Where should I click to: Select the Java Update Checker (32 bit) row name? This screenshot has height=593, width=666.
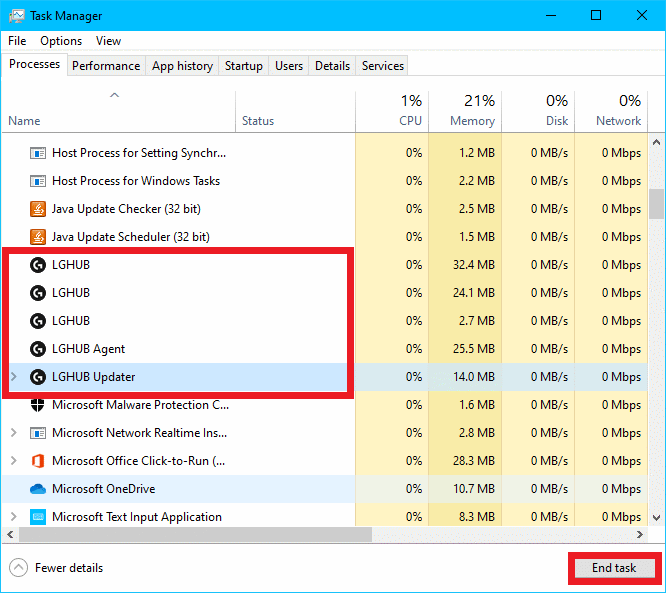(x=126, y=209)
